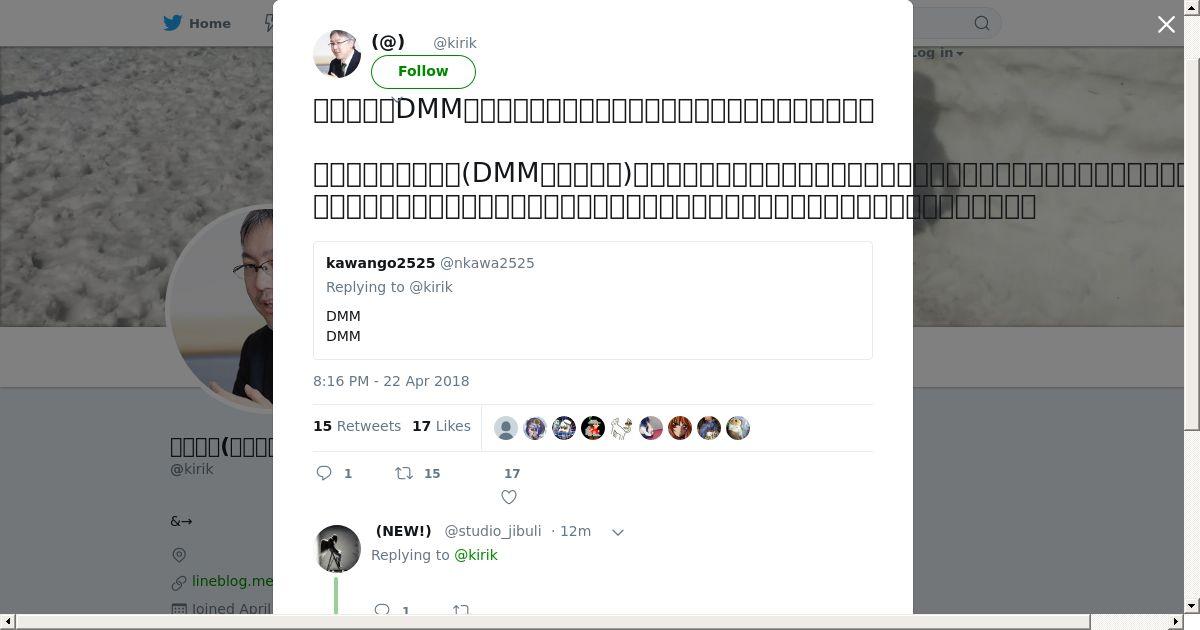Open the Twitter Home tab
The width and height of the screenshot is (1200, 630).
tap(197, 23)
